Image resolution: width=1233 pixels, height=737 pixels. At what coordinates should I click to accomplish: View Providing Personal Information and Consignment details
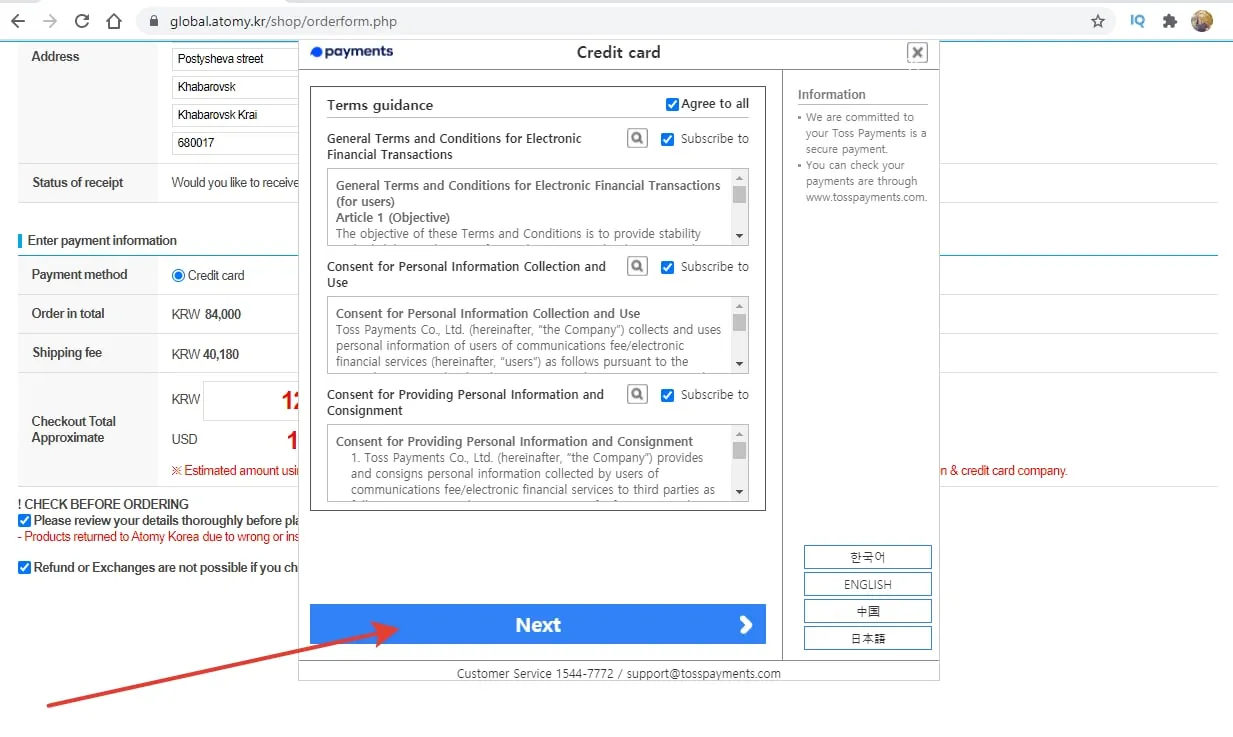point(637,394)
